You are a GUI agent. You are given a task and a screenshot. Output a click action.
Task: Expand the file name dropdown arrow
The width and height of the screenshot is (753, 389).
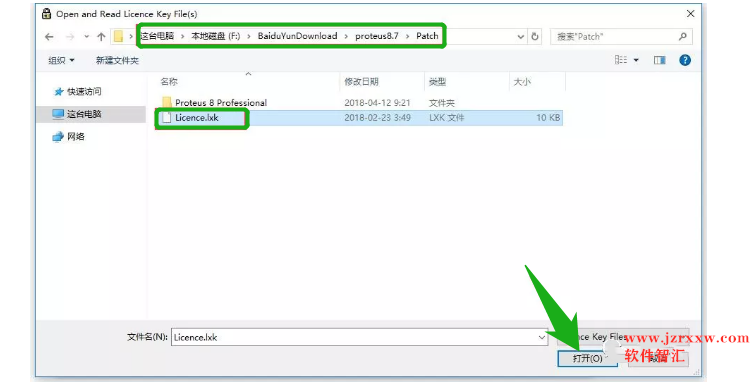[542, 337]
